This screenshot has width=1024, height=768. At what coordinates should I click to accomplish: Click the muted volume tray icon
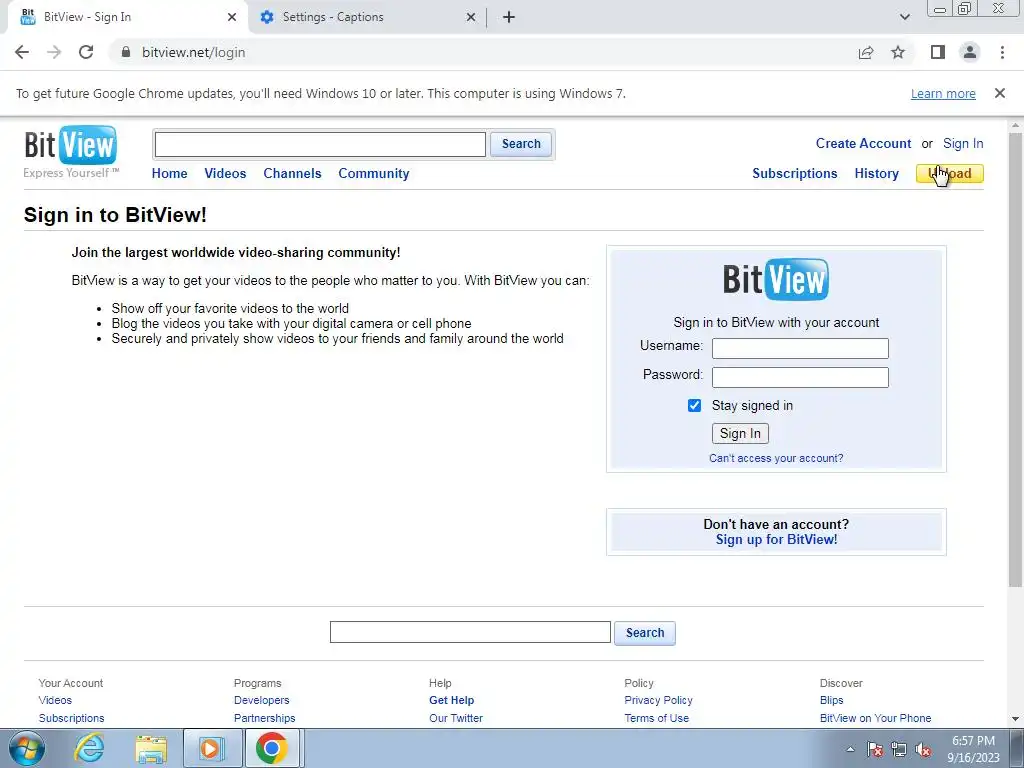tap(923, 749)
